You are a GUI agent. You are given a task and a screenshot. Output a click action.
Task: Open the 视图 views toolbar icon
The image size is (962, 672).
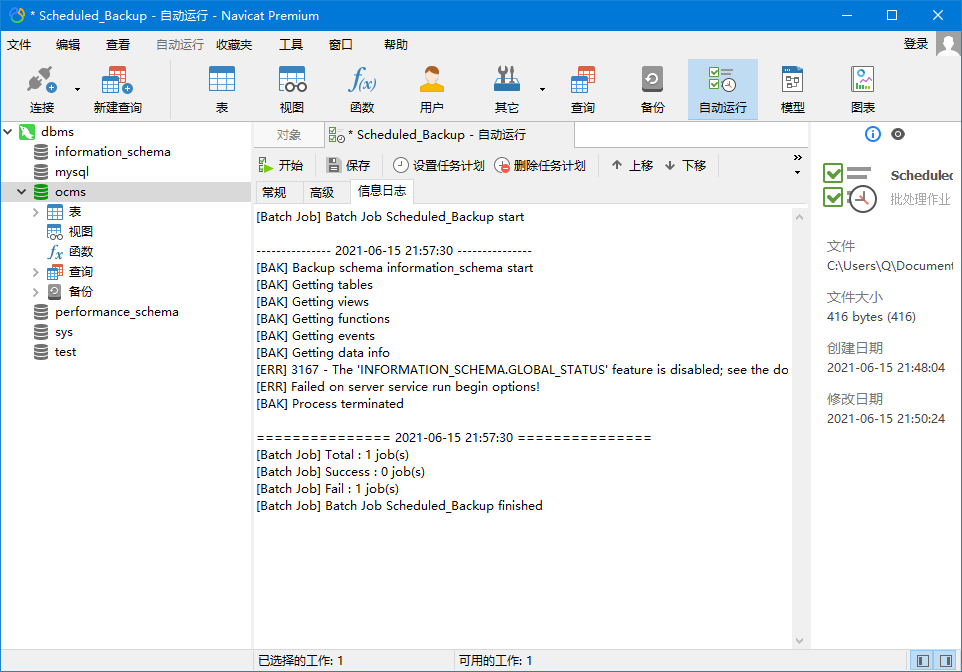click(292, 89)
